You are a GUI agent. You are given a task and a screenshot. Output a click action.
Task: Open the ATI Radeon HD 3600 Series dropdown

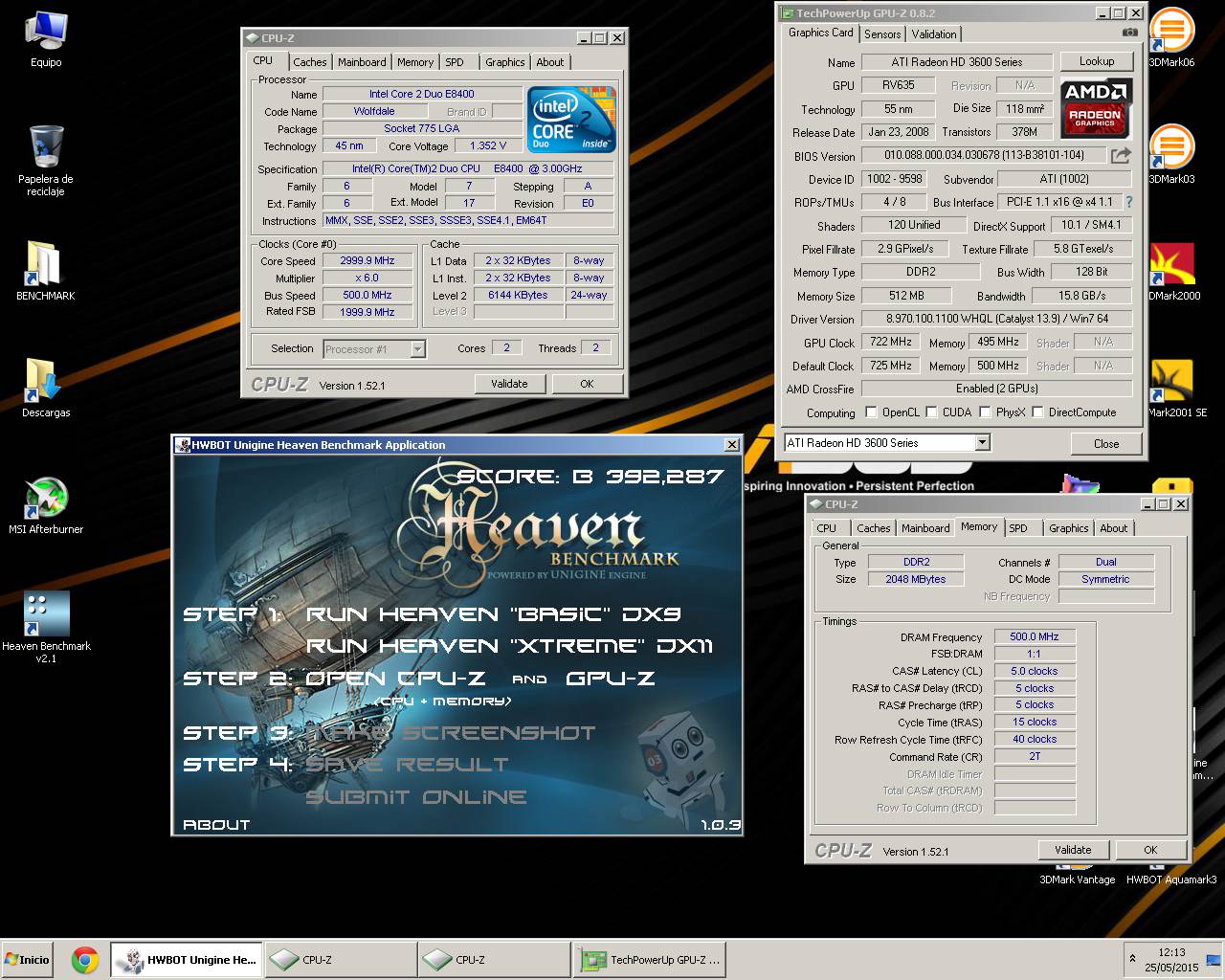coord(983,442)
